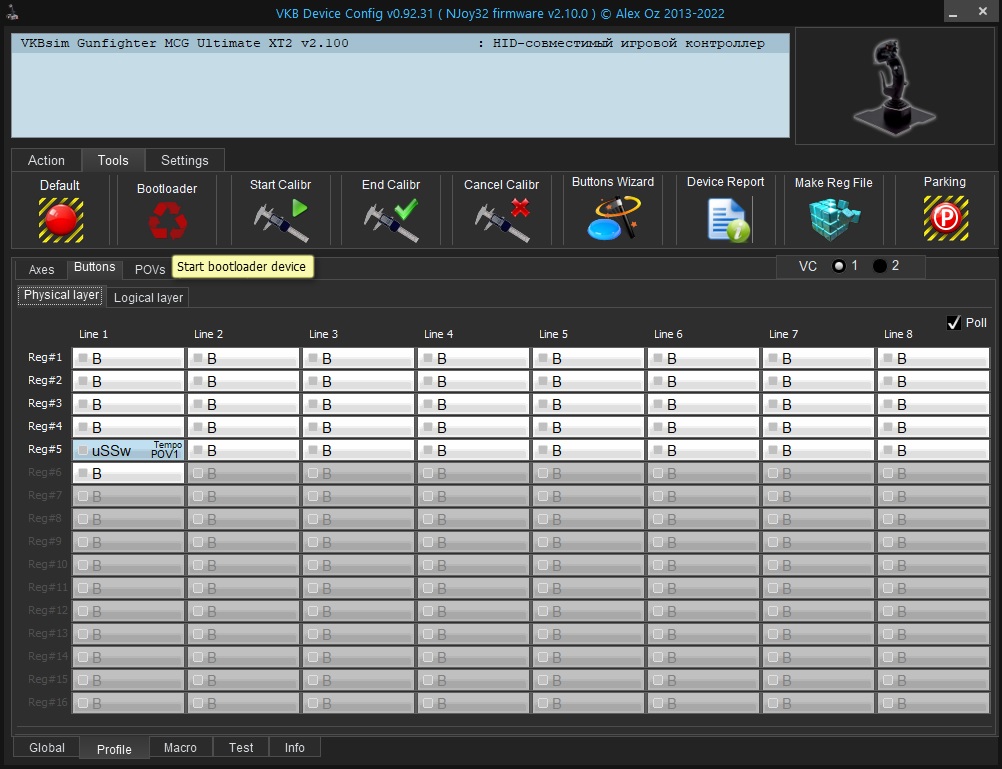Click Reg#2 Line 3 button cell
The height and width of the screenshot is (769, 1002).
pyautogui.click(x=358, y=381)
